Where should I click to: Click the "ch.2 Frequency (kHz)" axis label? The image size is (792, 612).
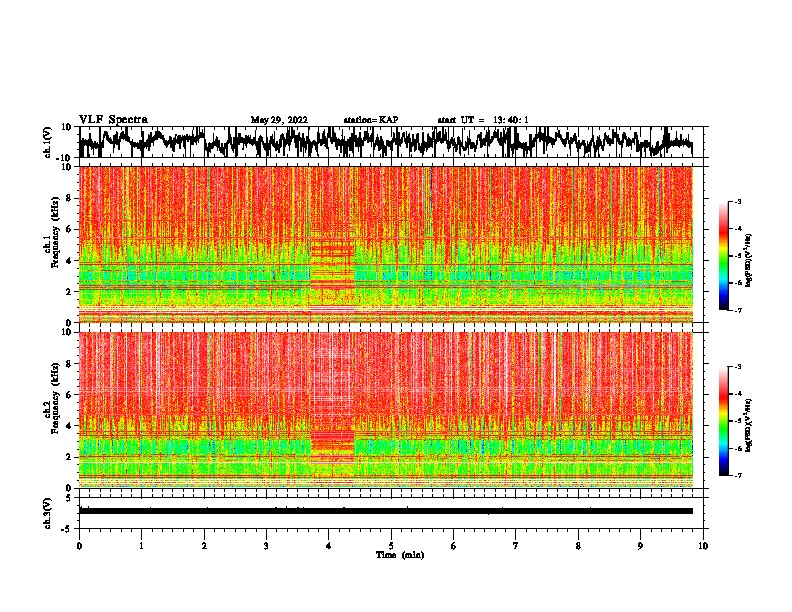tap(51, 398)
